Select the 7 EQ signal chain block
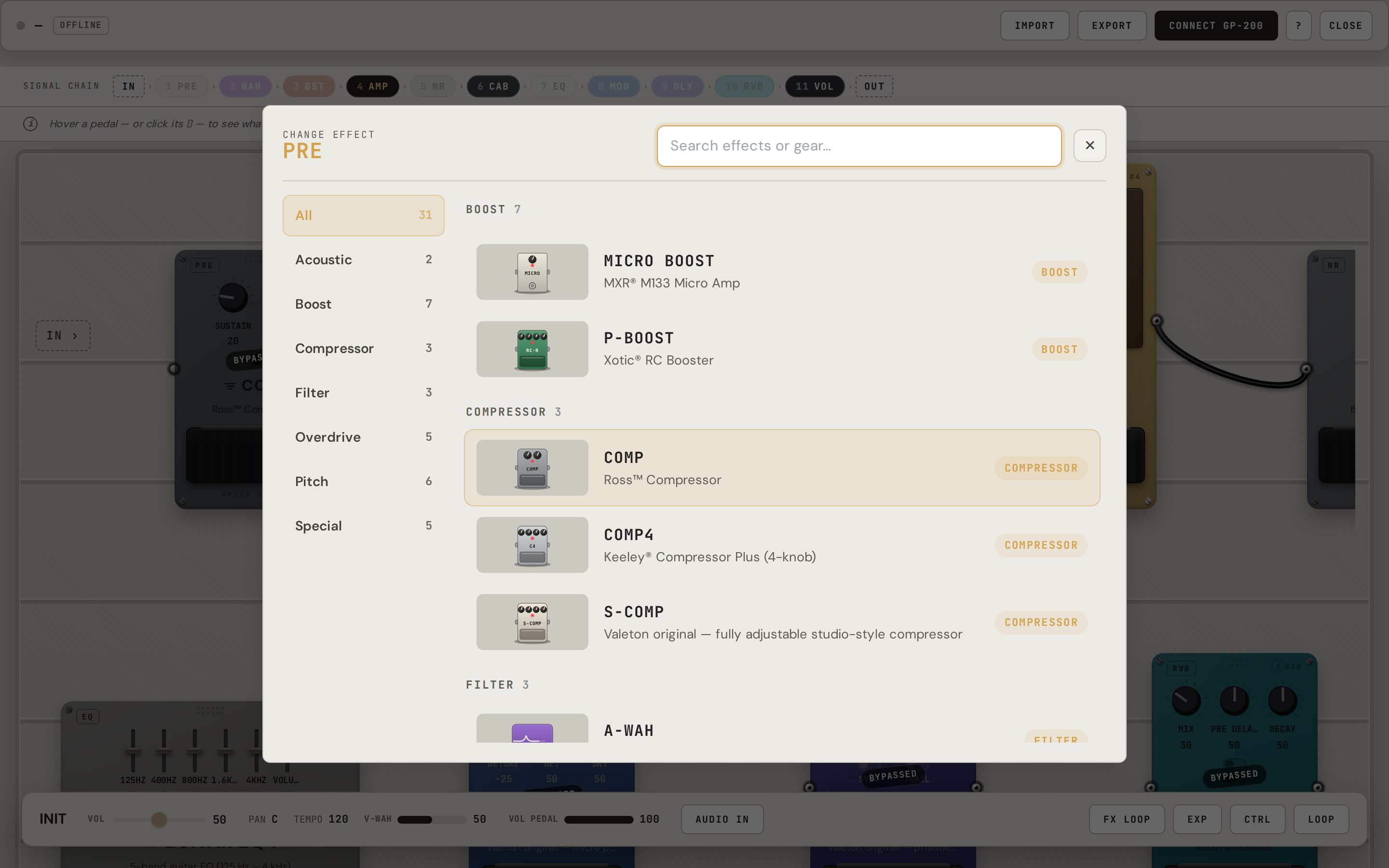 click(x=553, y=86)
